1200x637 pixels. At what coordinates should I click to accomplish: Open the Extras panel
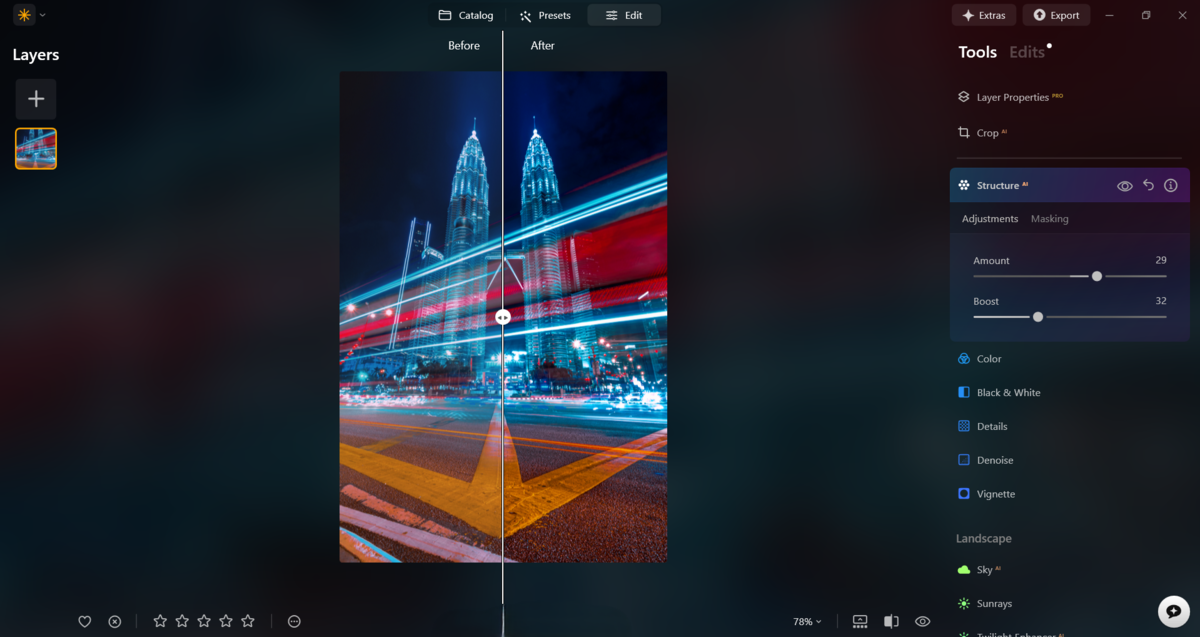983,15
